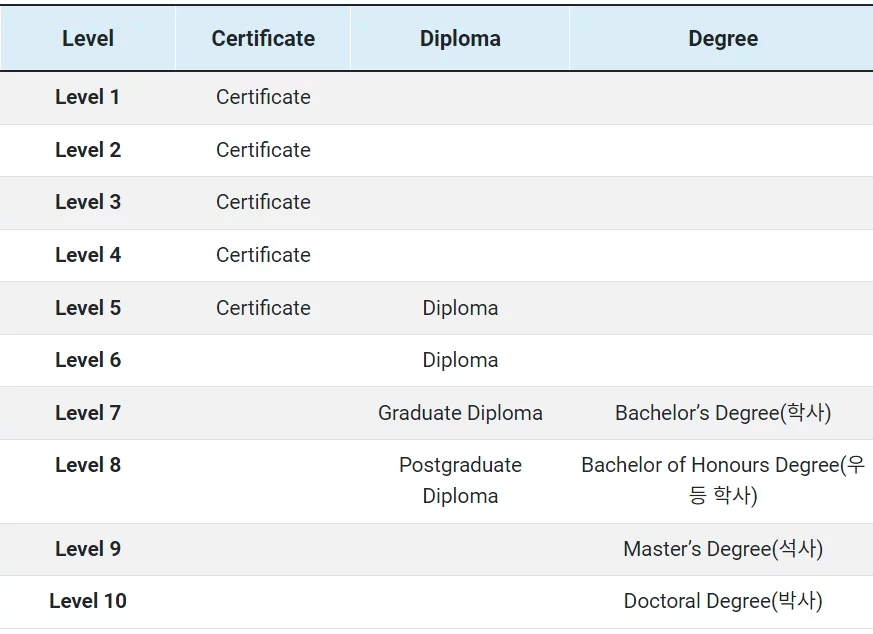Viewport: 873px width, 634px height.
Task: Click the Level 7 row label
Action: [88, 413]
